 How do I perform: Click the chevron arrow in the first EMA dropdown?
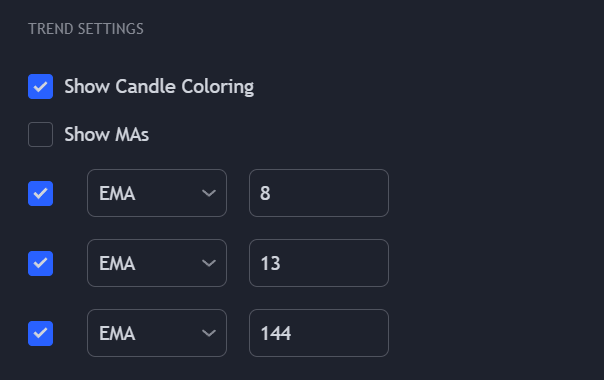(209, 193)
